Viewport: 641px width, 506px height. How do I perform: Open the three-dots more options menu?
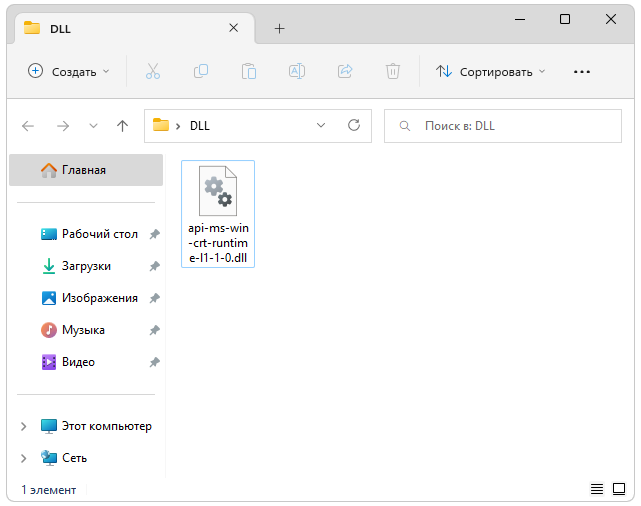point(582,72)
